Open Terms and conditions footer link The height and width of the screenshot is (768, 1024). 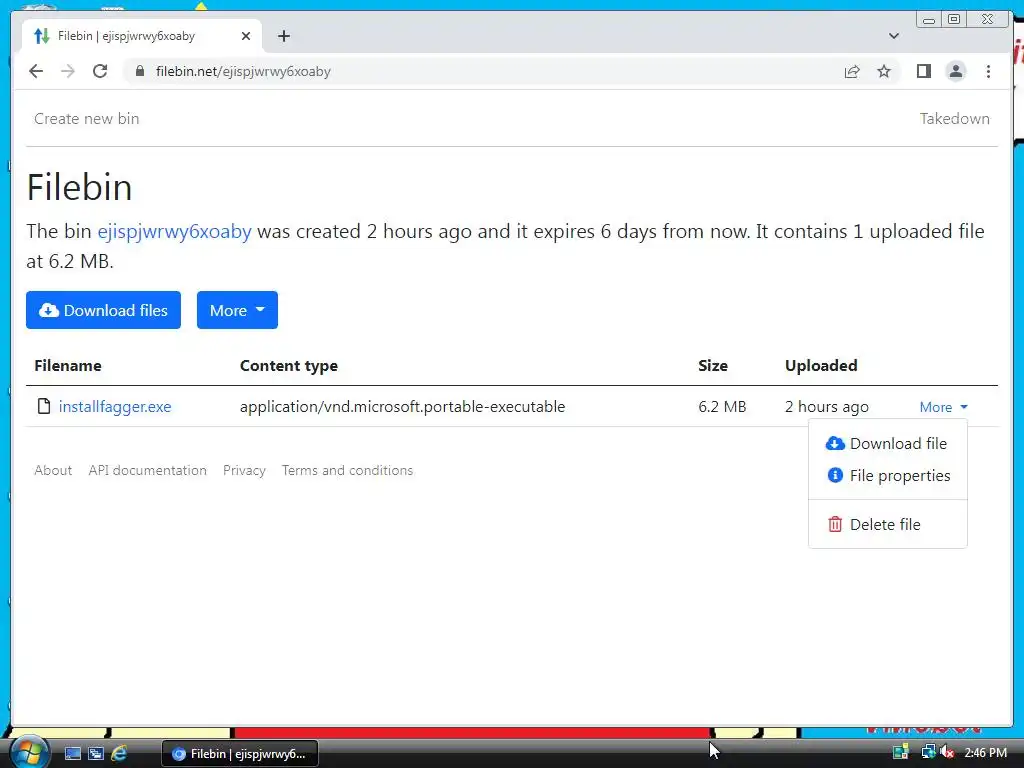pyautogui.click(x=347, y=470)
